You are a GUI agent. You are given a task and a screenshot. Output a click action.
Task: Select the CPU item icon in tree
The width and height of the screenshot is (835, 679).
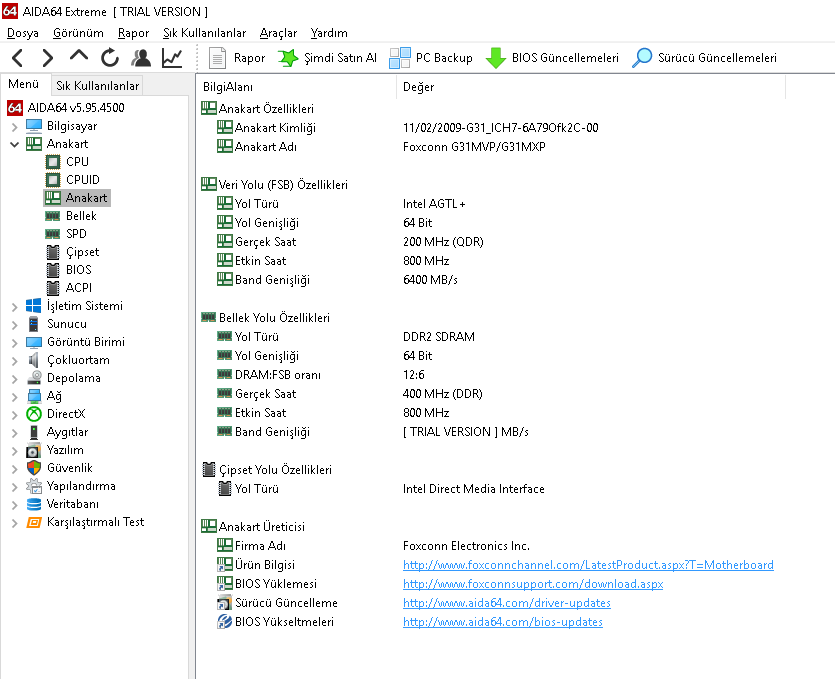[53, 162]
